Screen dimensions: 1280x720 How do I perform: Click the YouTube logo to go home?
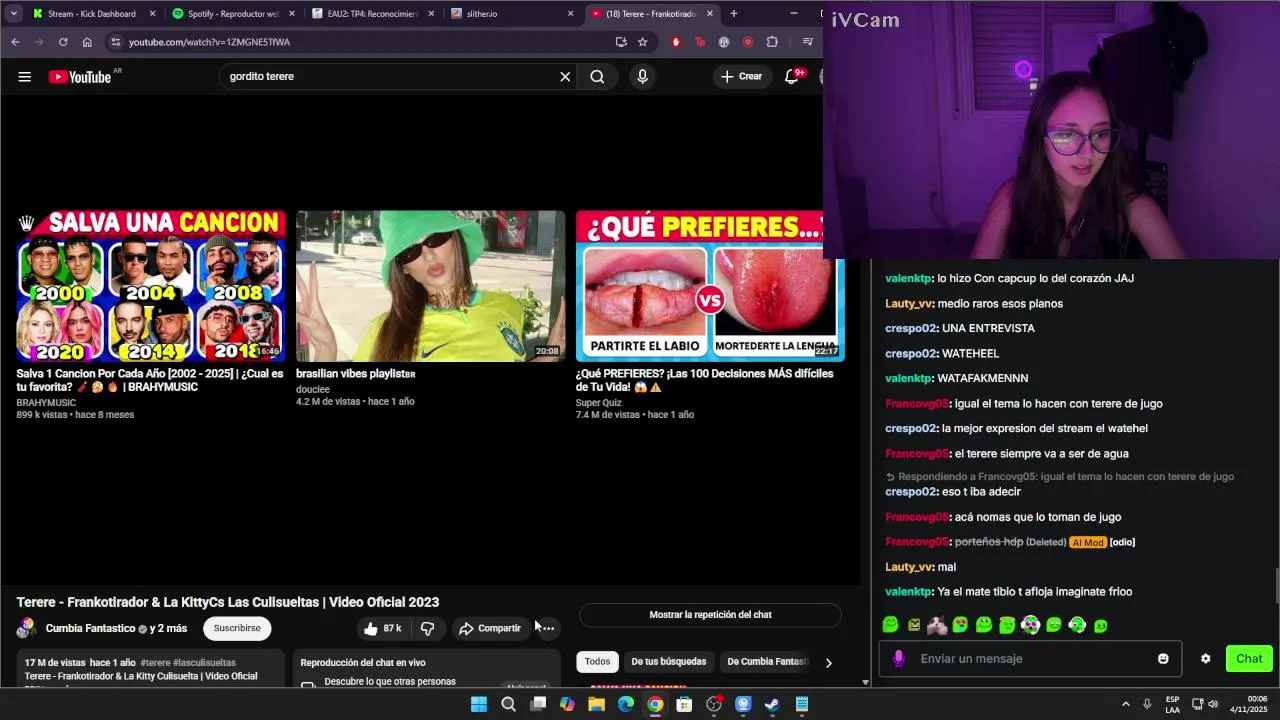[80, 77]
